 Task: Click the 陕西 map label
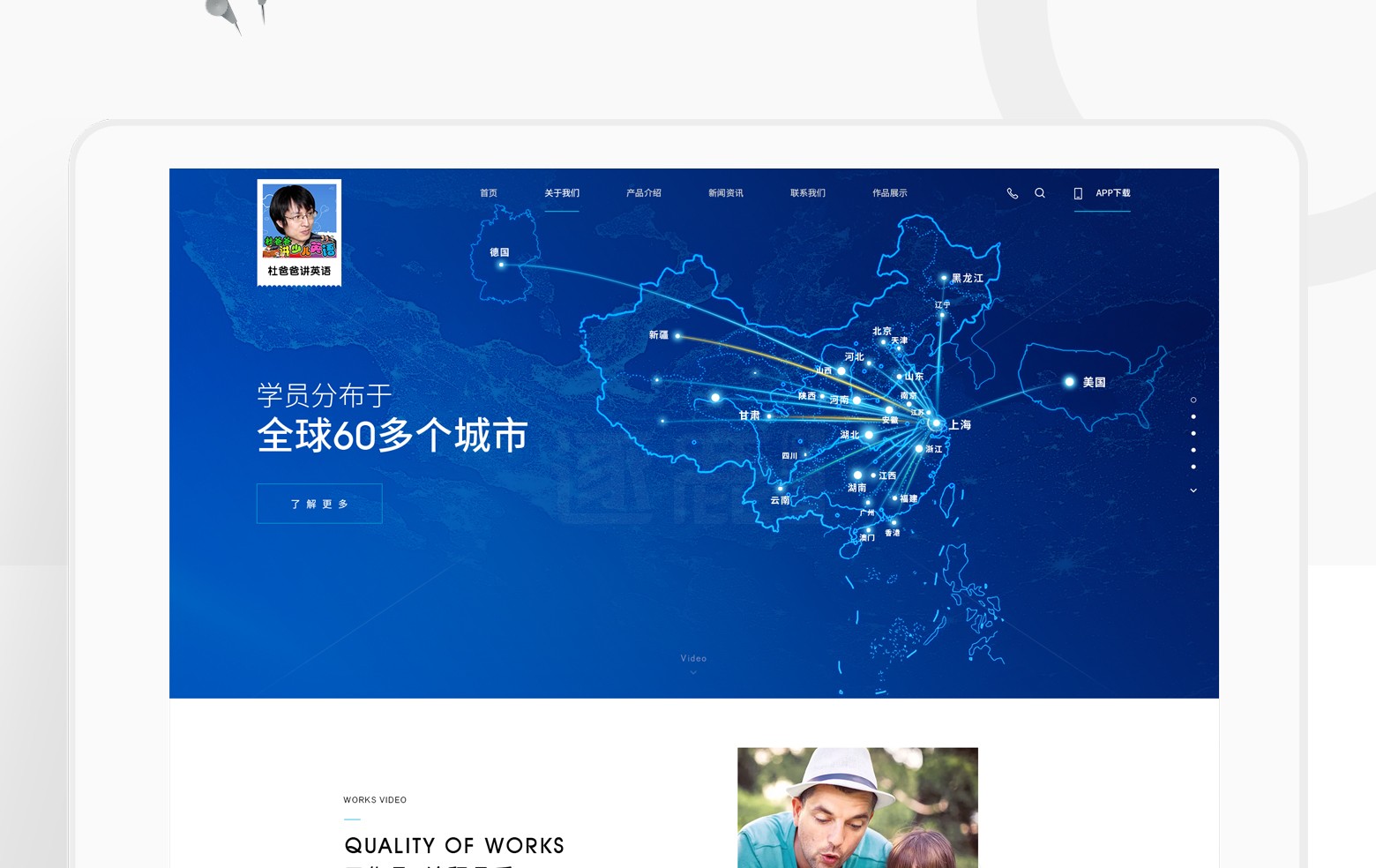(x=807, y=396)
